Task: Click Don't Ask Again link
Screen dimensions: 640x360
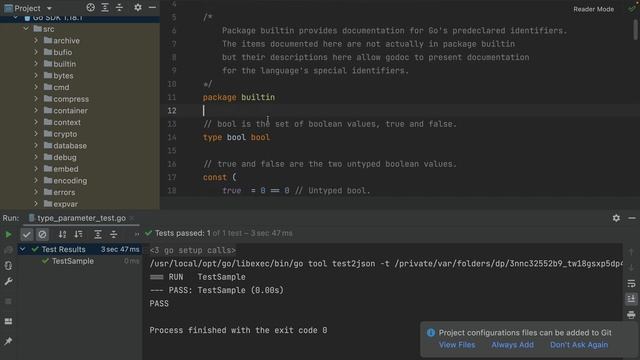Action: tap(579, 345)
